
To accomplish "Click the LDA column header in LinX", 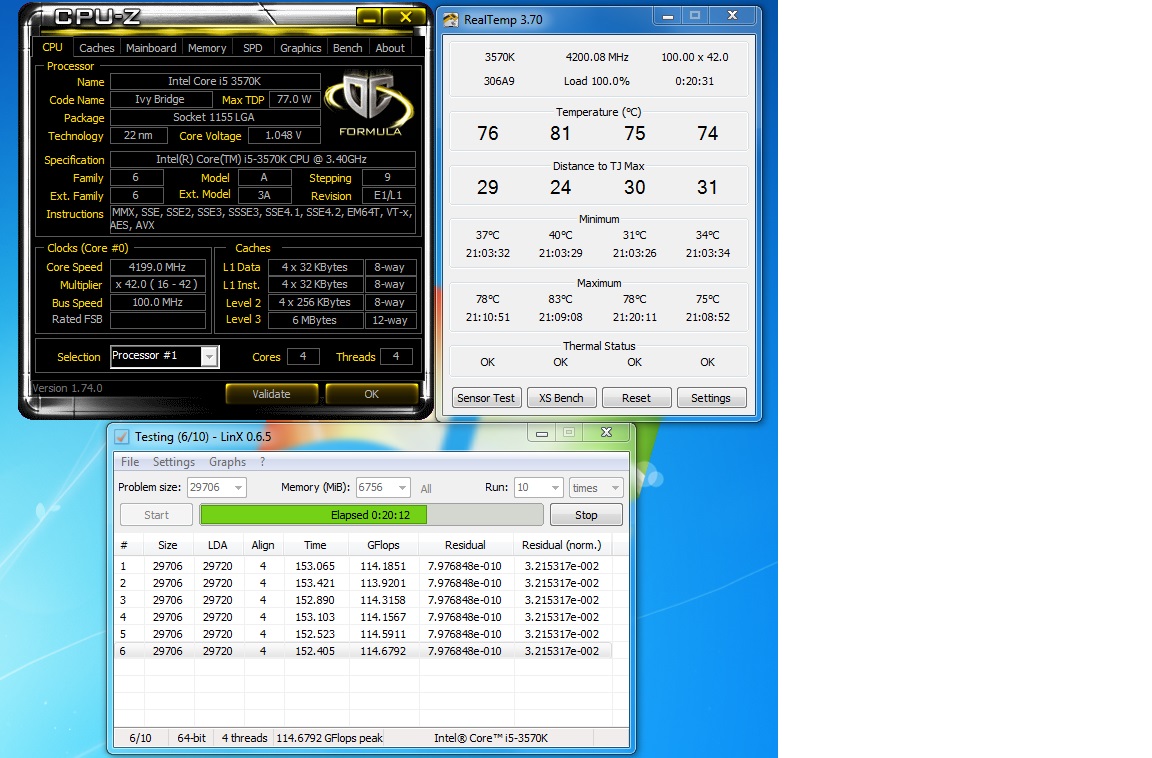I will coord(217,545).
